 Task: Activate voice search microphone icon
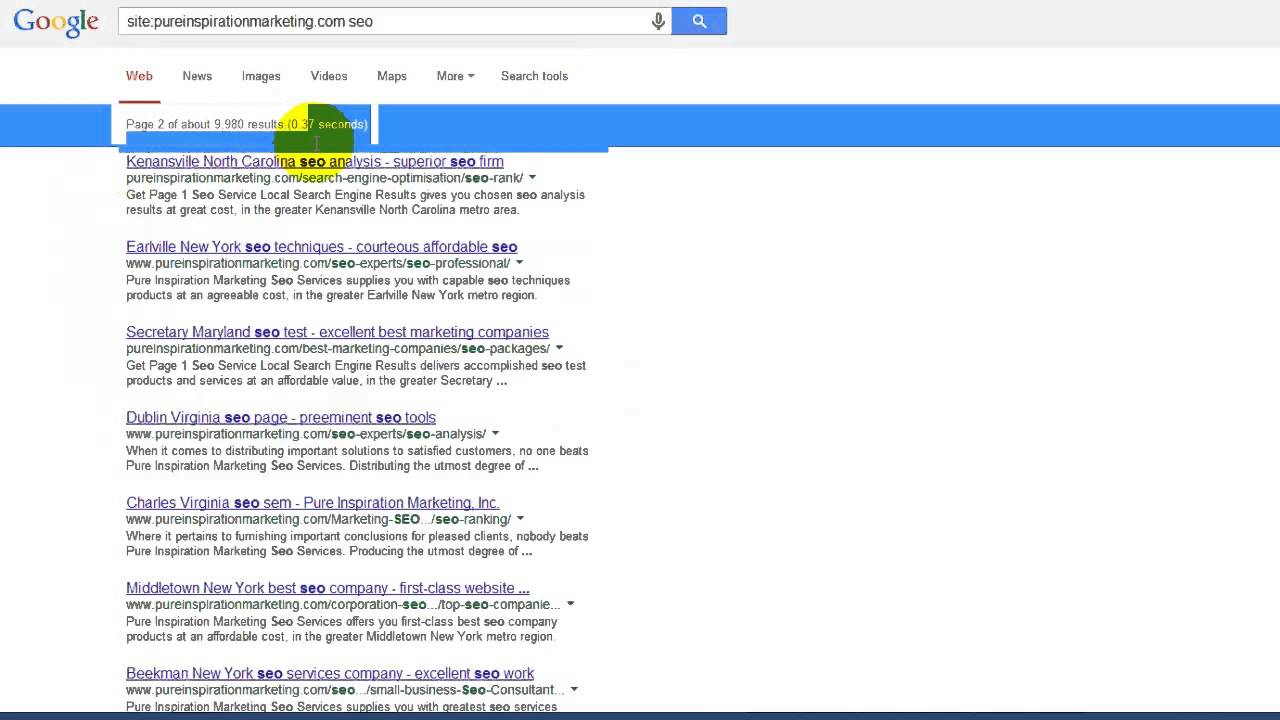[658, 21]
